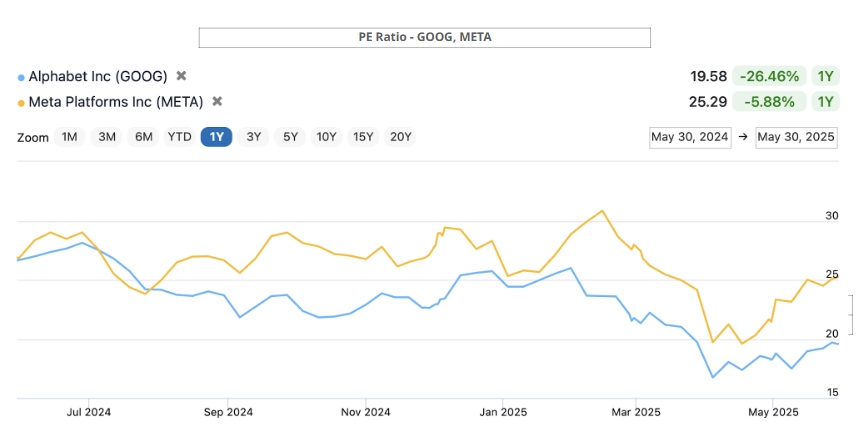
Task: Set zoom range to 10Y
Action: tap(327, 137)
